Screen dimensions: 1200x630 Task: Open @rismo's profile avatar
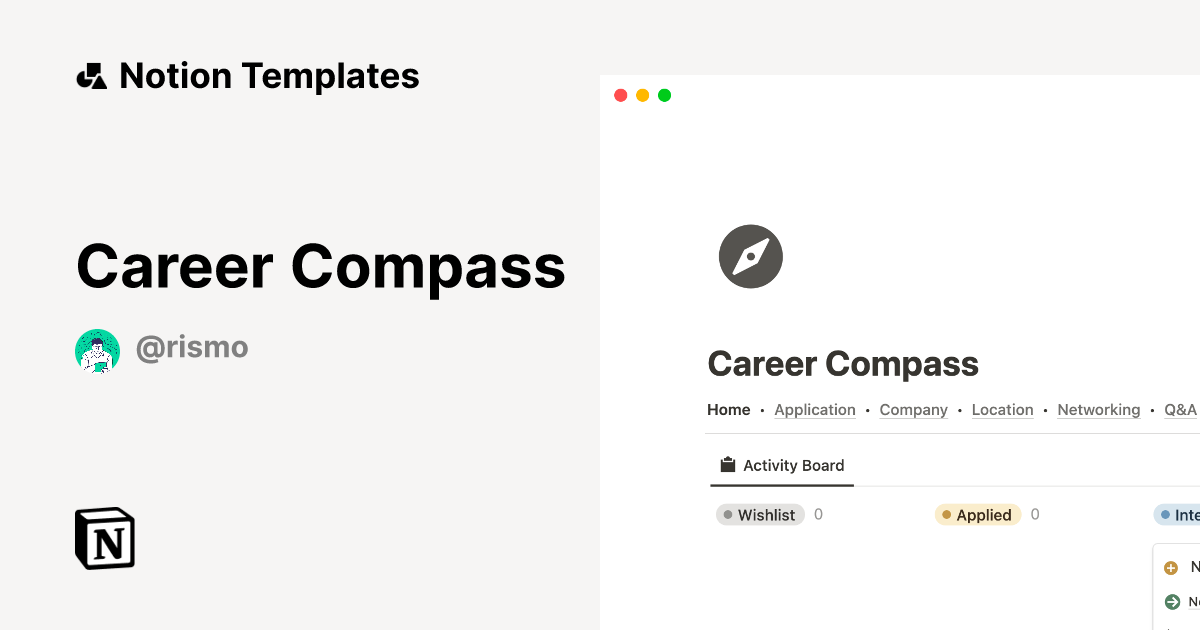[x=96, y=350]
